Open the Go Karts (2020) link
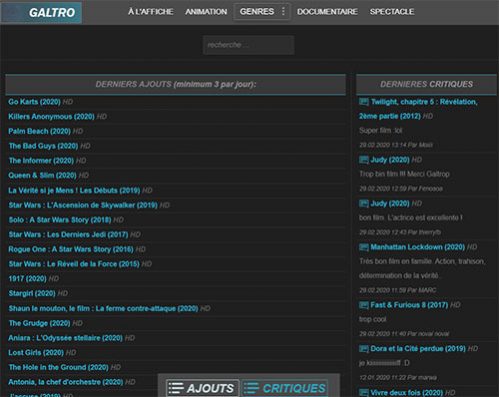This screenshot has width=499, height=397. pyautogui.click(x=34, y=102)
